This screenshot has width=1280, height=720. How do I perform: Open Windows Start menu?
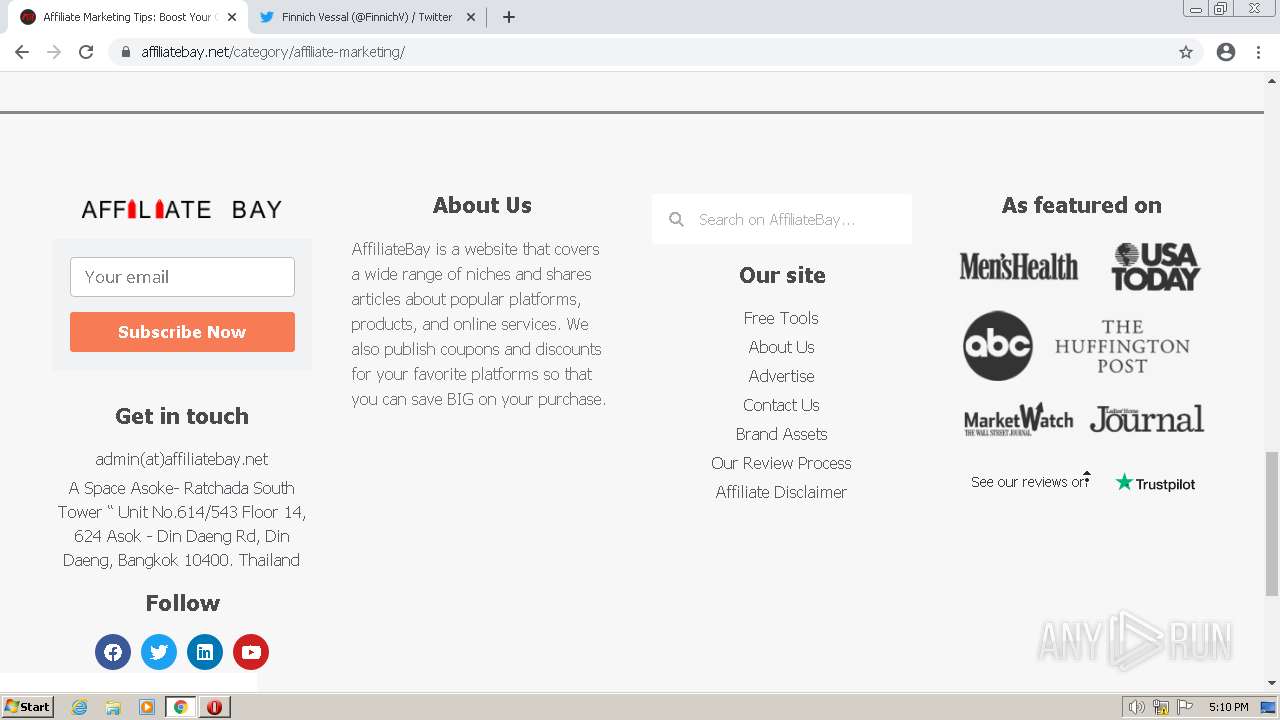click(27, 707)
